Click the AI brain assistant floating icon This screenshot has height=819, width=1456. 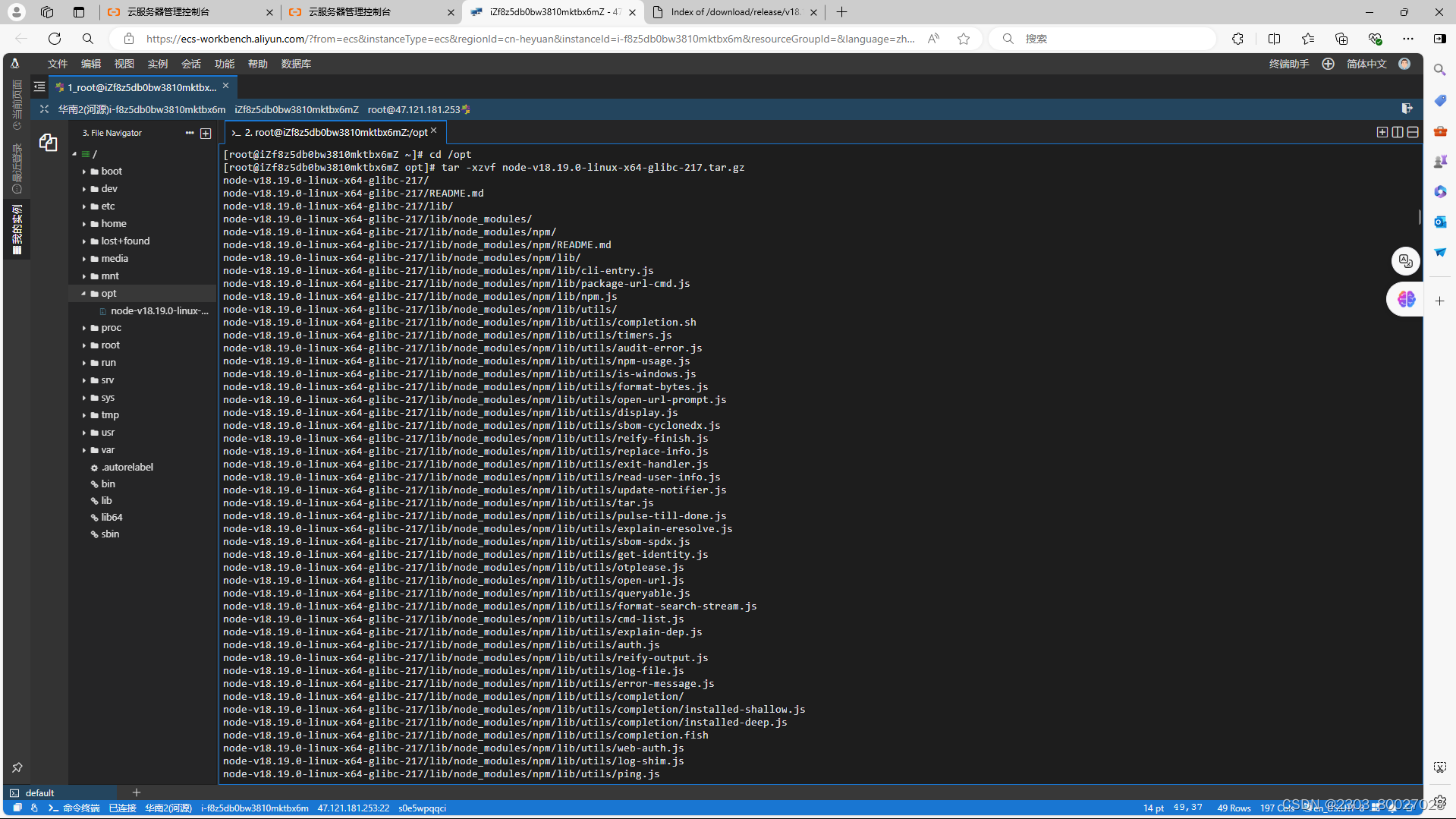(1405, 299)
